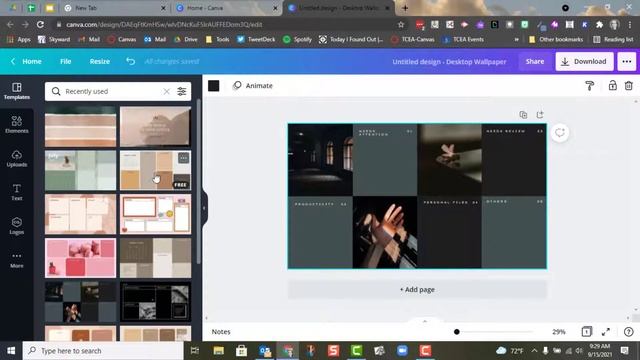Click Notes at the bottom
The width and height of the screenshot is (640, 360).
[x=221, y=332]
